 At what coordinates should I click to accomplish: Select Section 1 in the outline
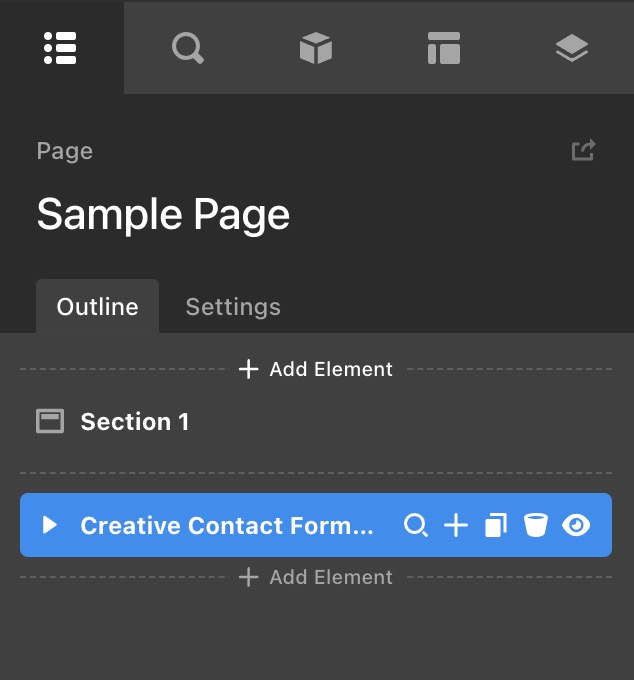point(316,421)
